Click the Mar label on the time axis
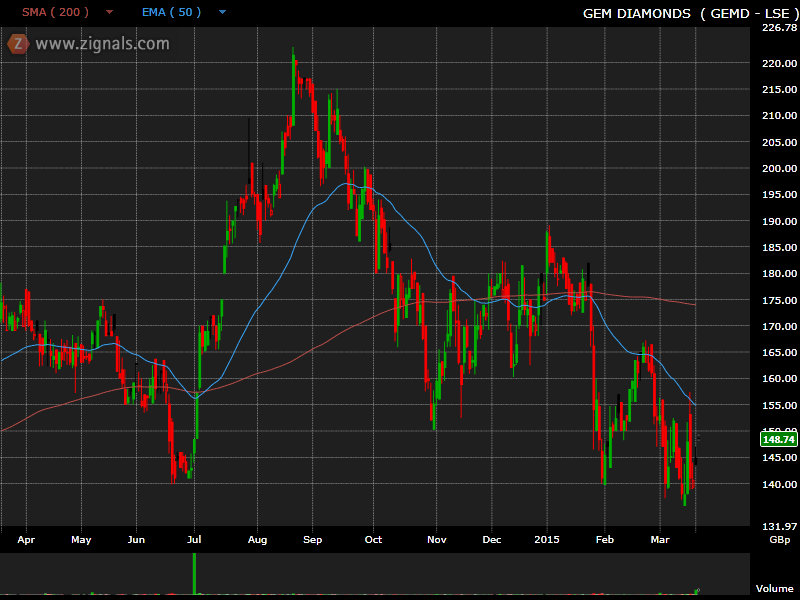 pos(661,540)
